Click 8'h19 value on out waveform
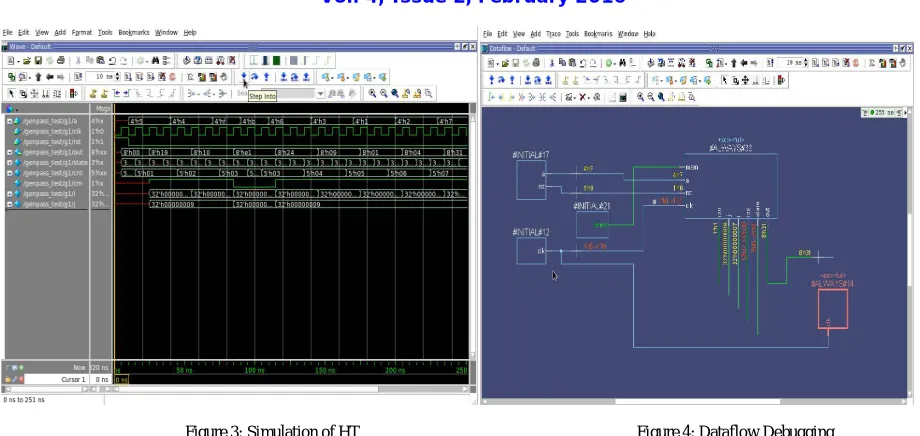The image size is (920, 436). click(160, 153)
